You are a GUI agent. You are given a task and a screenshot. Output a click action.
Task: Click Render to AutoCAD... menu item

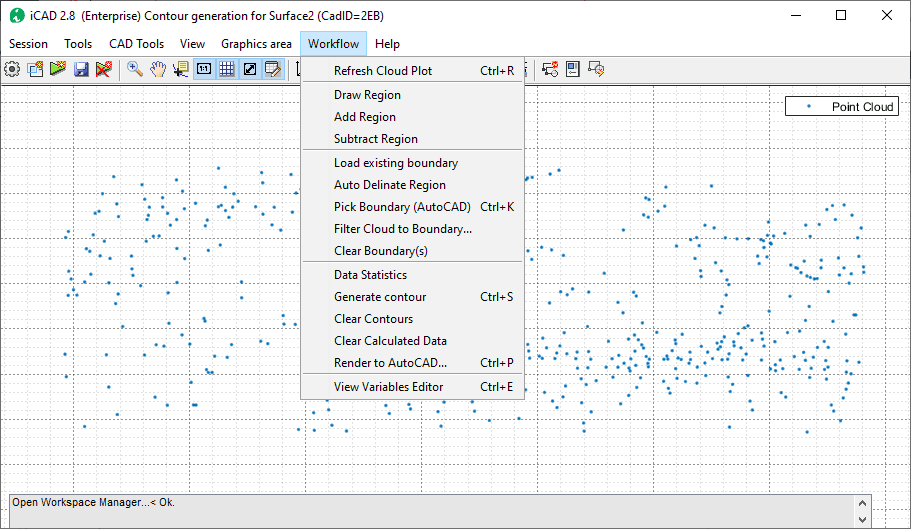click(x=390, y=363)
